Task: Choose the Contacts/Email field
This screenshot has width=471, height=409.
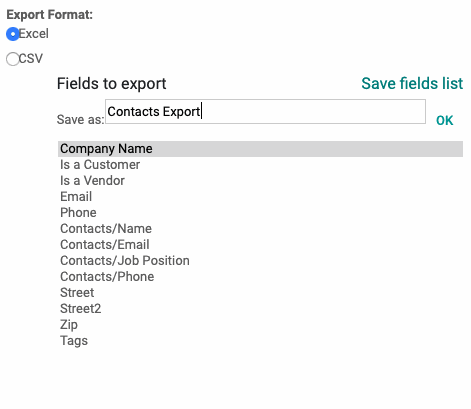Action: click(260, 245)
